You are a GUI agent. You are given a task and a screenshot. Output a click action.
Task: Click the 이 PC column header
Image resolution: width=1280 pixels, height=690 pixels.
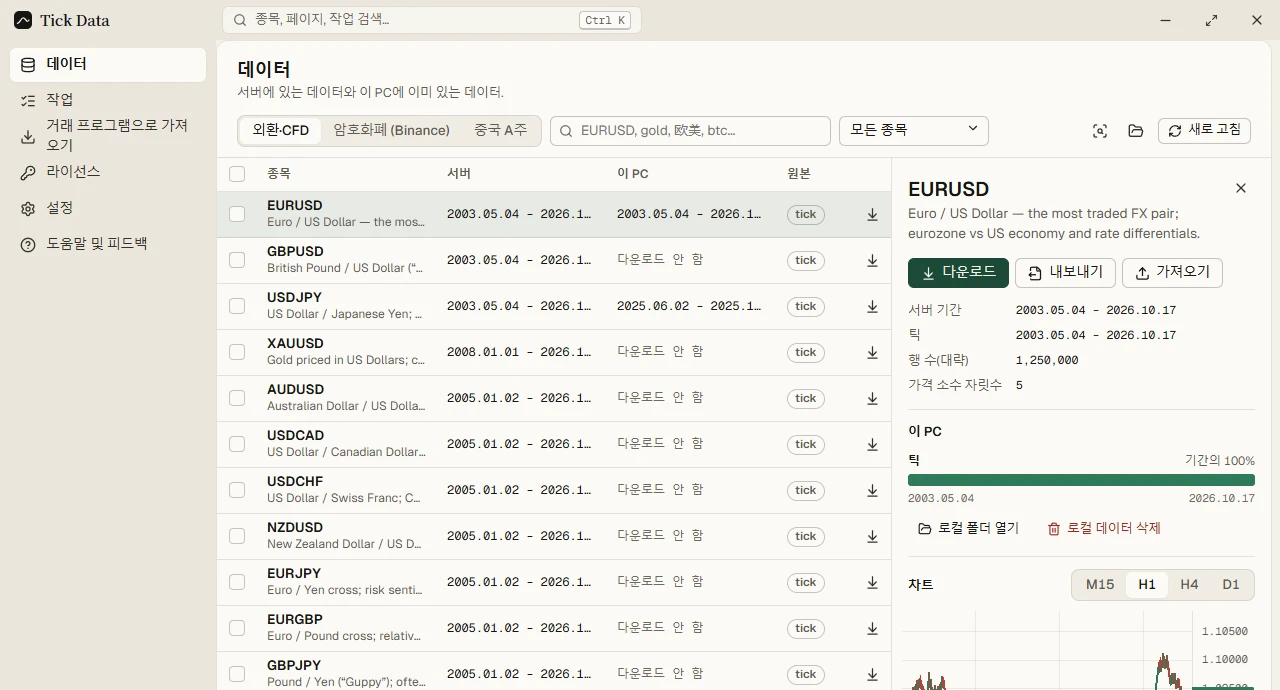click(633, 174)
